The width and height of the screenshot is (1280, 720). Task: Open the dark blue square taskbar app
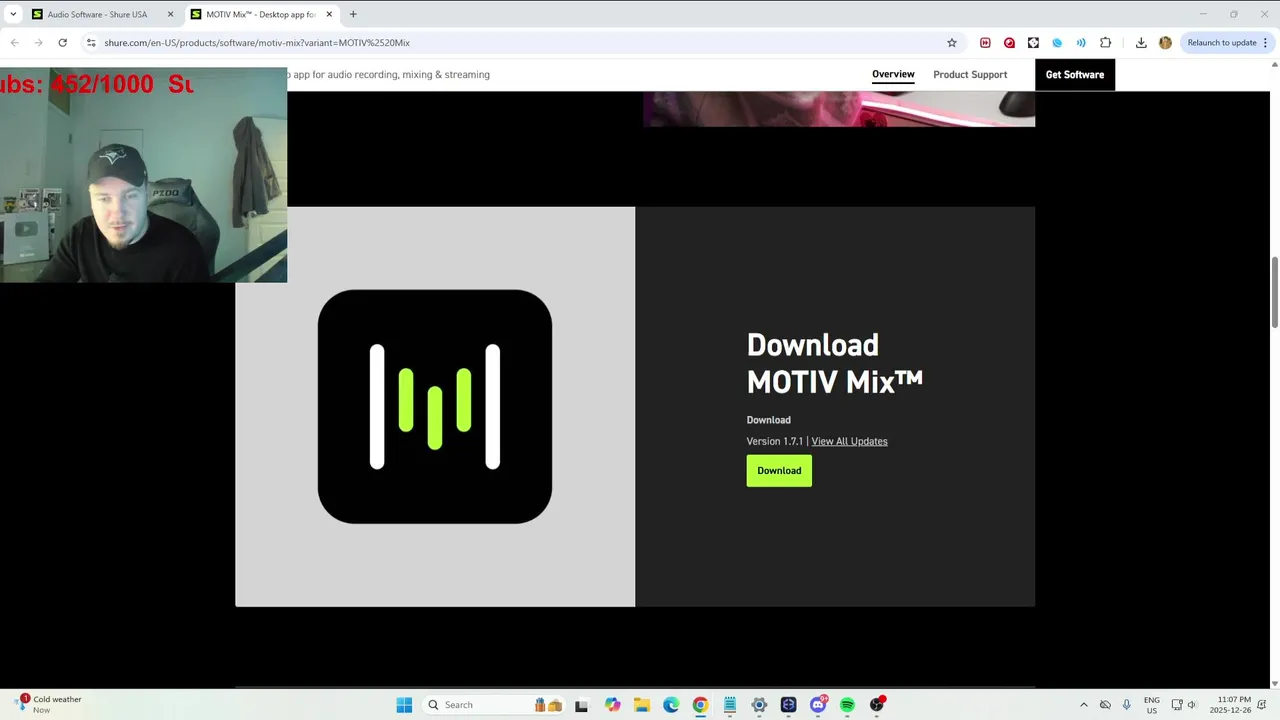[788, 705]
